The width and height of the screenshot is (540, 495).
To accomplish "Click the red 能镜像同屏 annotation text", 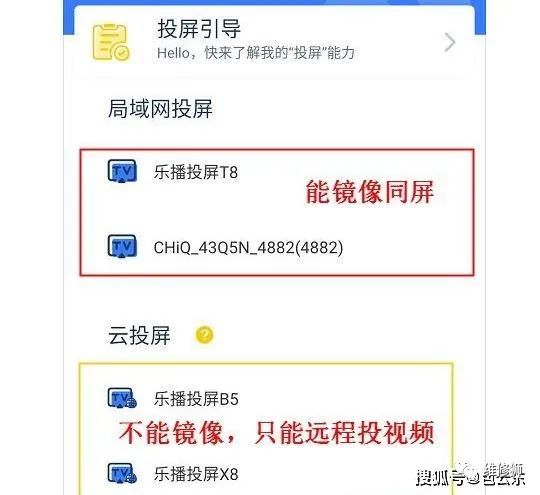I will [x=370, y=192].
